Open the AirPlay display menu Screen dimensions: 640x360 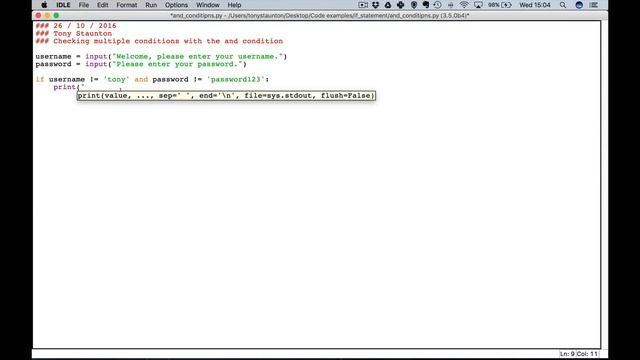coord(478,5)
